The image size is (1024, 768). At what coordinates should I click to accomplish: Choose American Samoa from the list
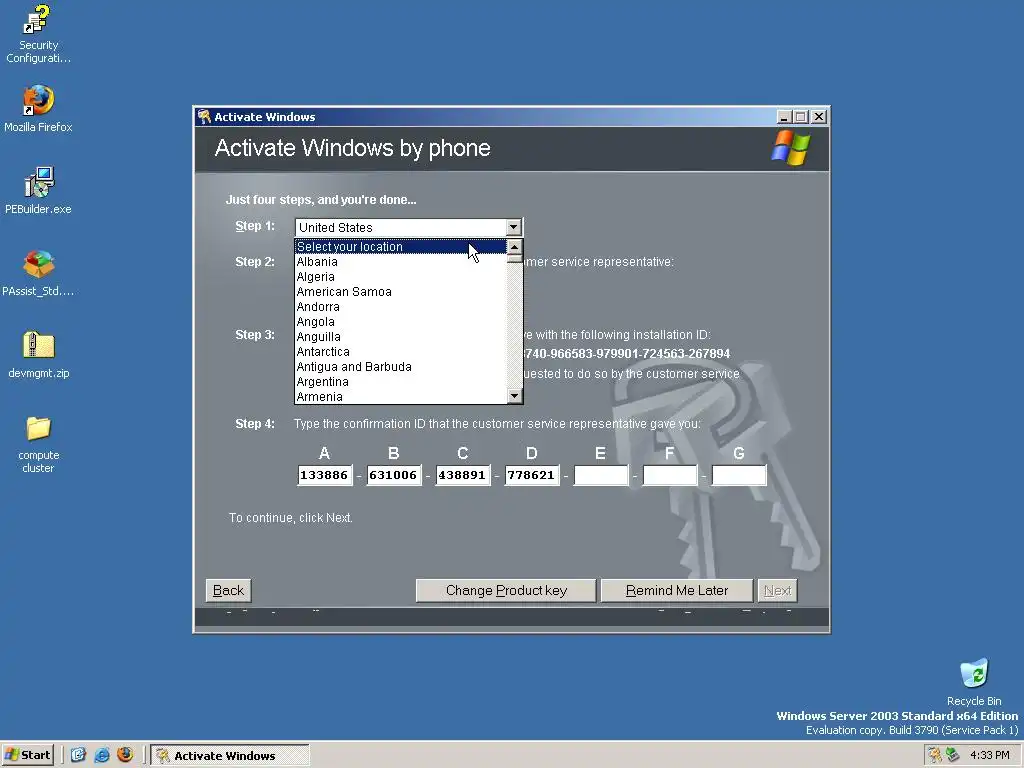coord(400,292)
